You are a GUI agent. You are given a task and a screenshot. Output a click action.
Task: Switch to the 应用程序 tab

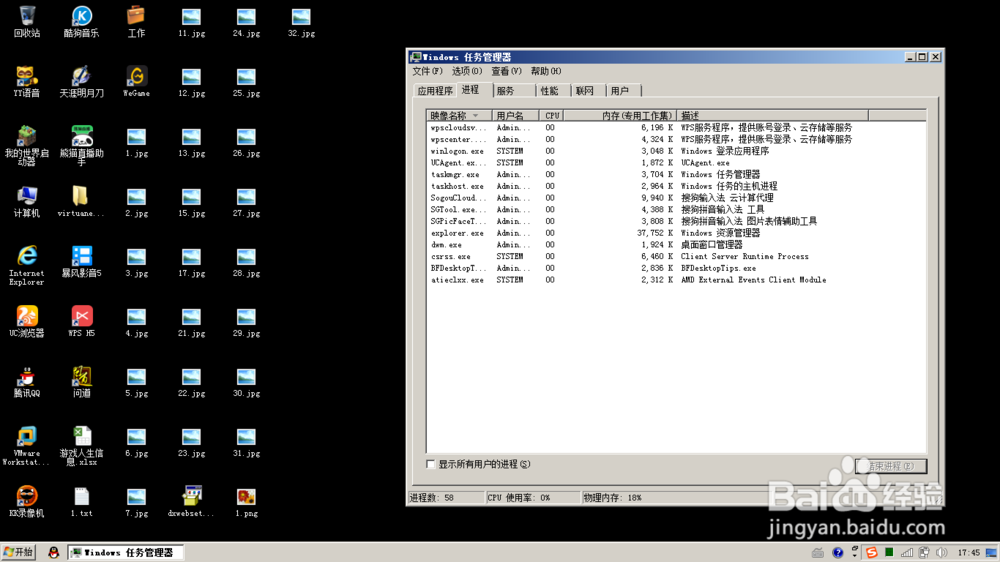tap(435, 91)
